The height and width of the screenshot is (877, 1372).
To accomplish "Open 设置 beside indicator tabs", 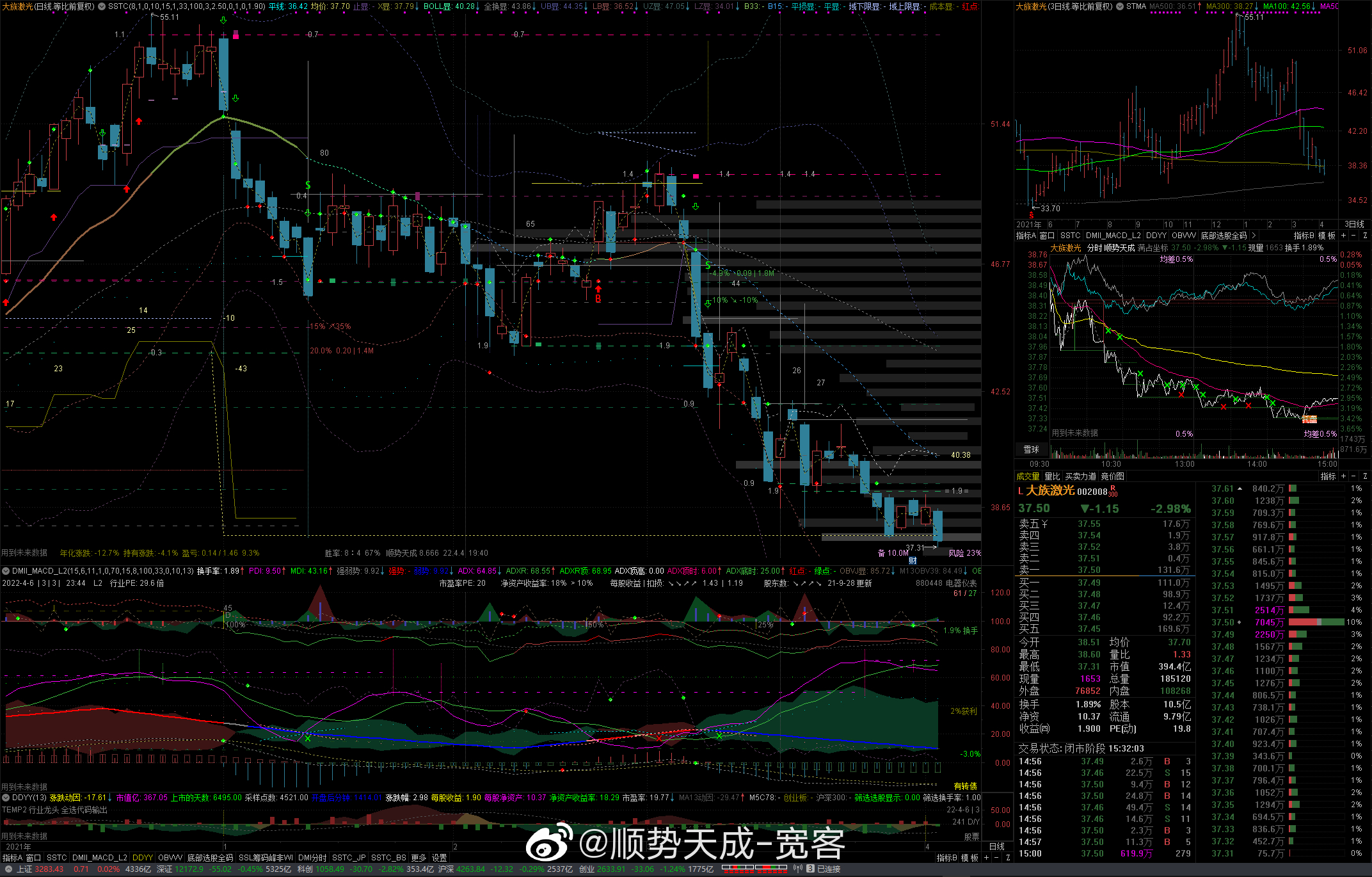I will tap(440, 858).
